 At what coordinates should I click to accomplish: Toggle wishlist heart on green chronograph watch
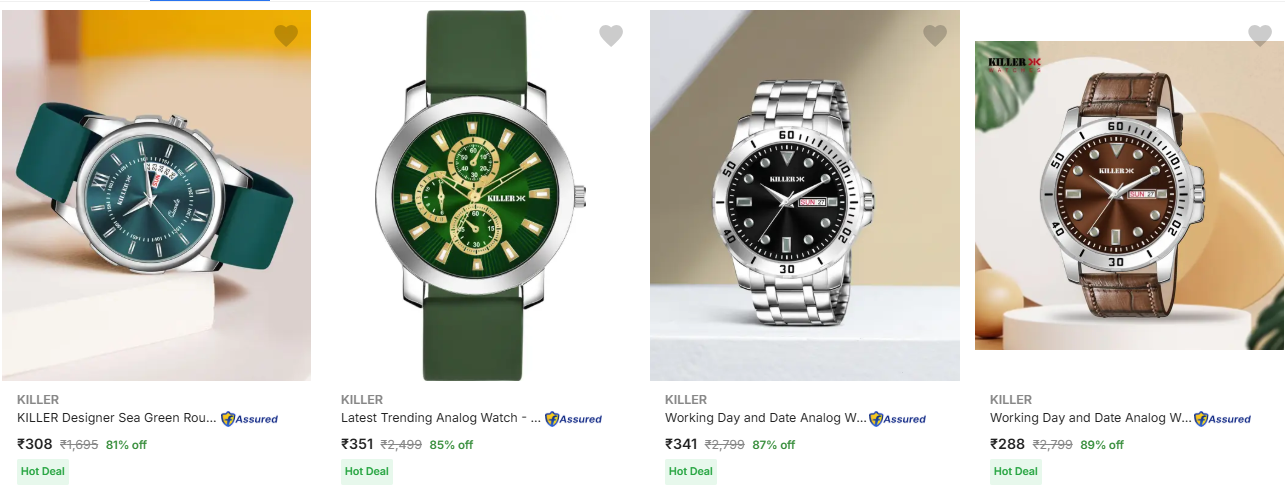pos(611,36)
